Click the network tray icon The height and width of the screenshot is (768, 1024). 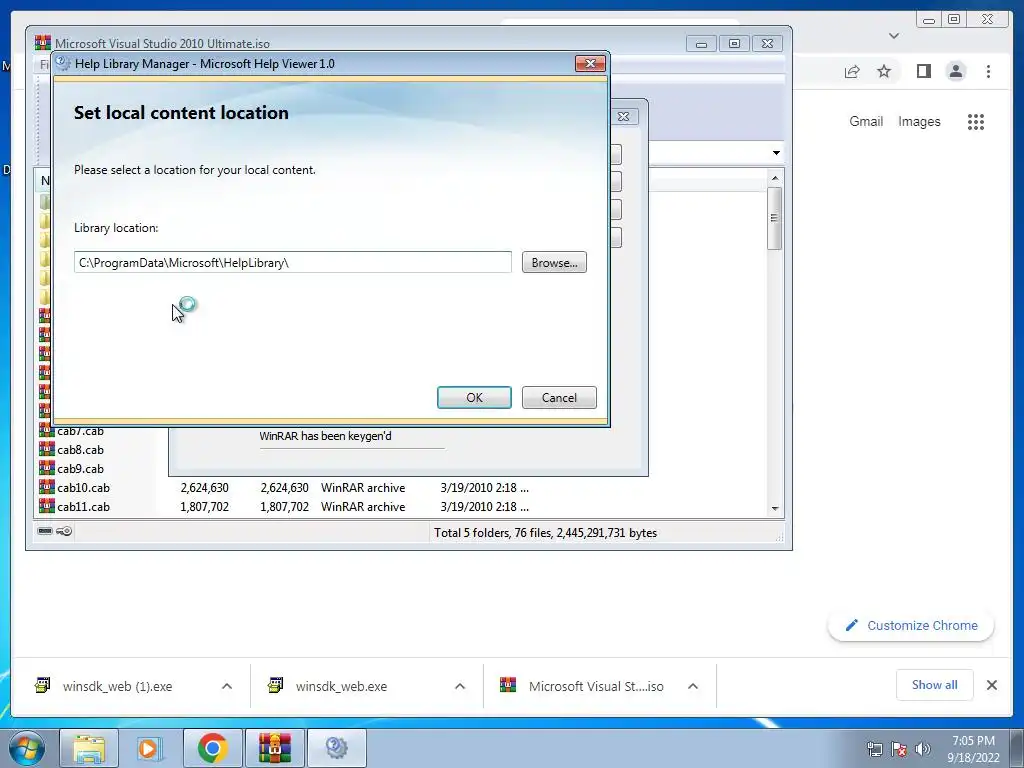(874, 749)
